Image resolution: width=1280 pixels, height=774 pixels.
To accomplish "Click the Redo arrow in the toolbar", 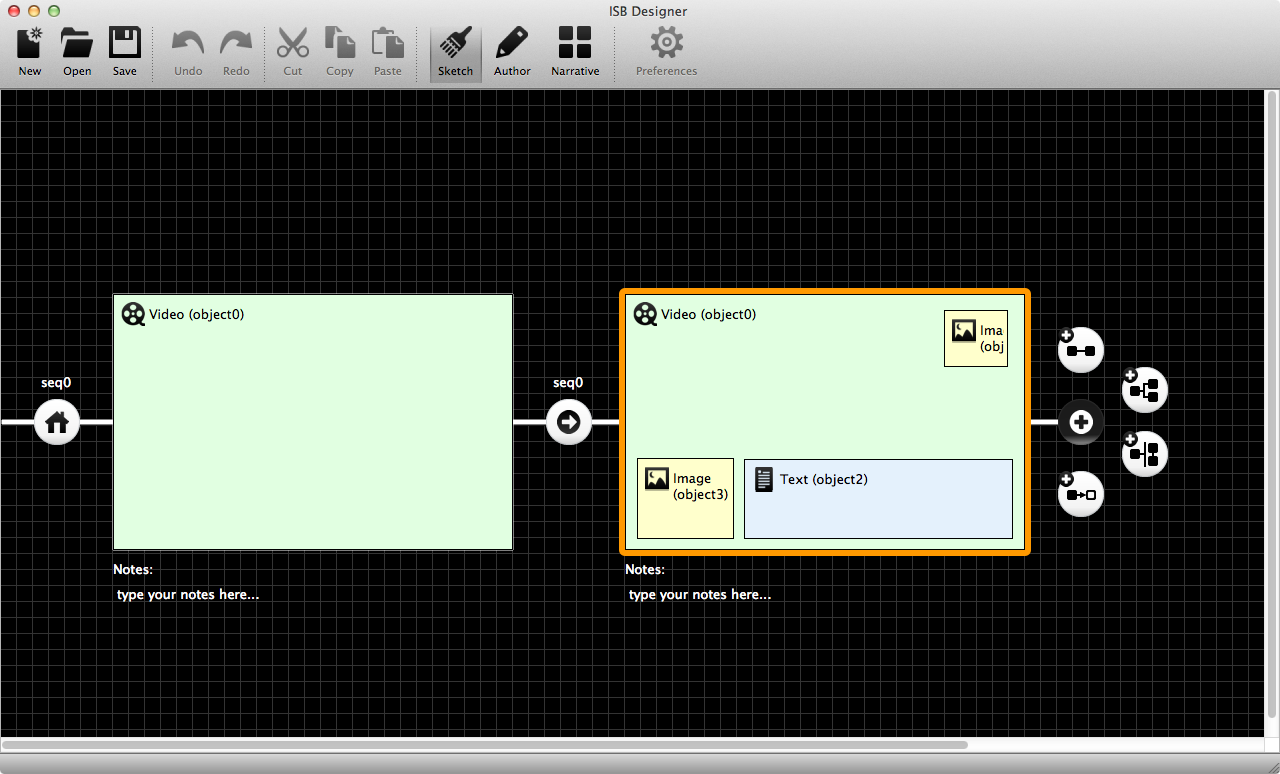I will 236,43.
